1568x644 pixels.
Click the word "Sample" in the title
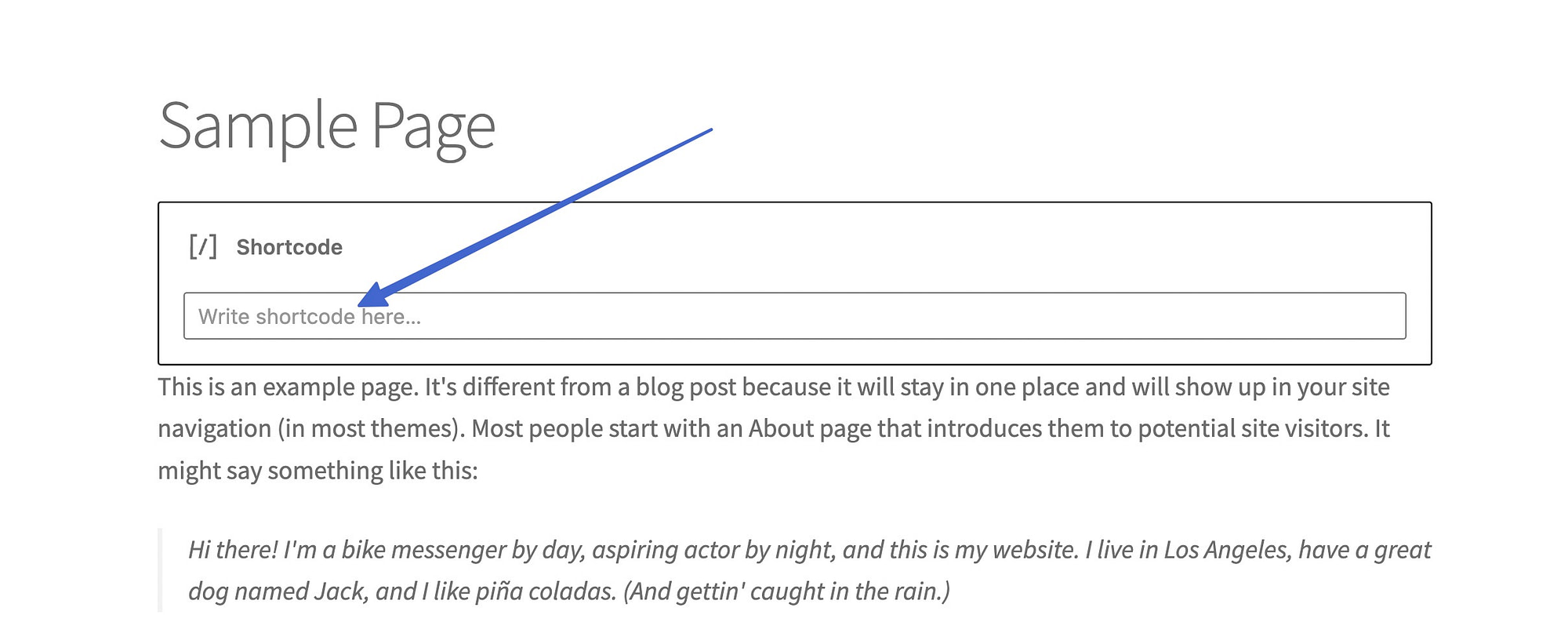point(258,126)
